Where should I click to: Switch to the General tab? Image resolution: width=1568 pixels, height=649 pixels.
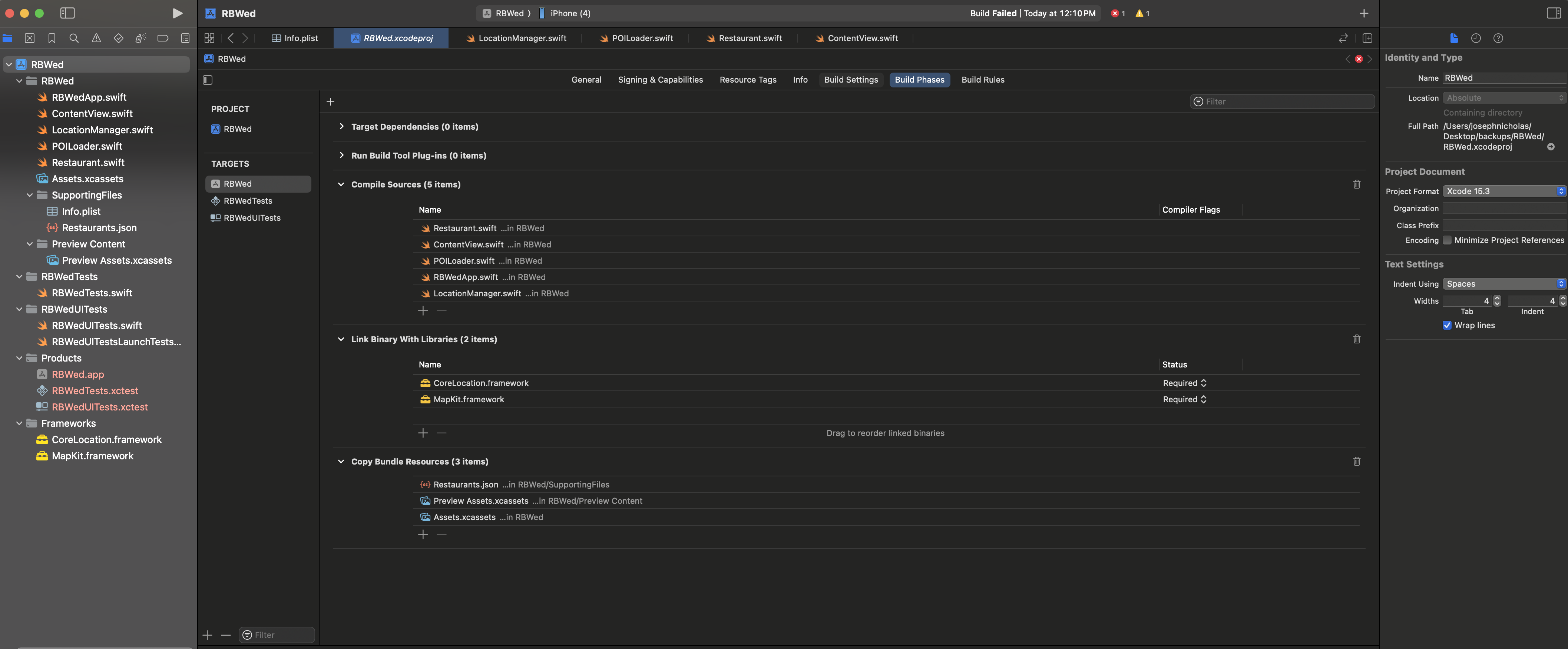[586, 80]
